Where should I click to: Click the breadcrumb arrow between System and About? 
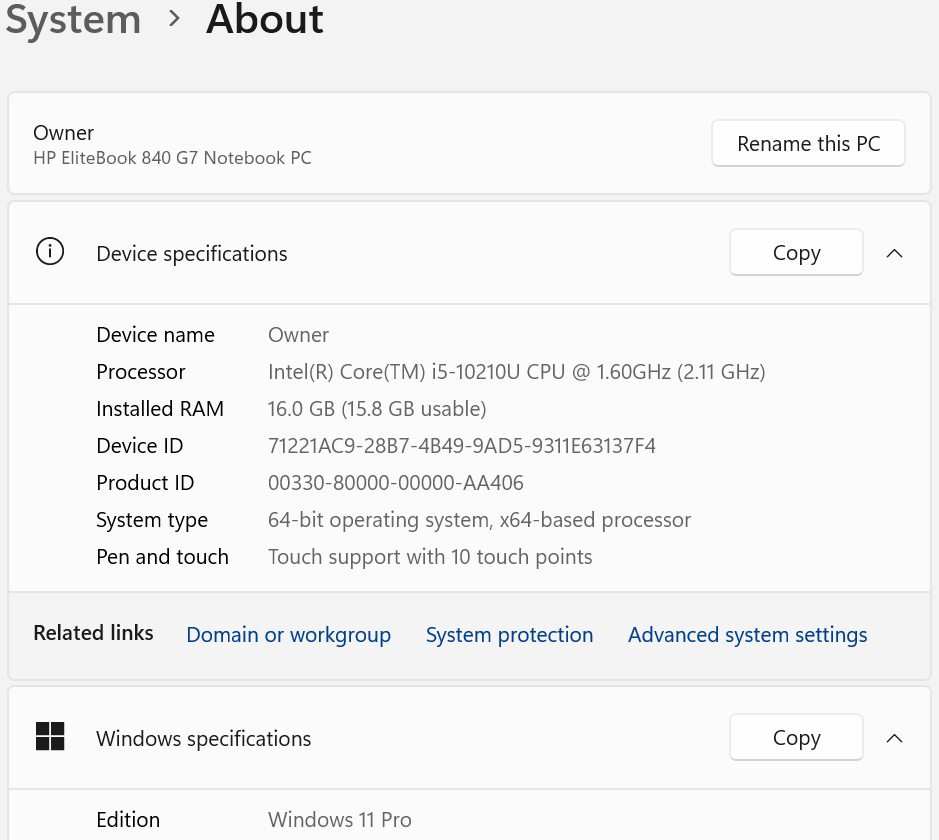[175, 19]
